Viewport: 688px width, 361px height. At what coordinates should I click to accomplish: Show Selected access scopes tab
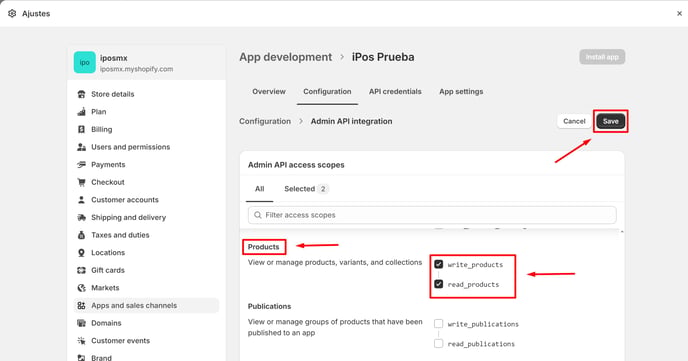(x=306, y=189)
